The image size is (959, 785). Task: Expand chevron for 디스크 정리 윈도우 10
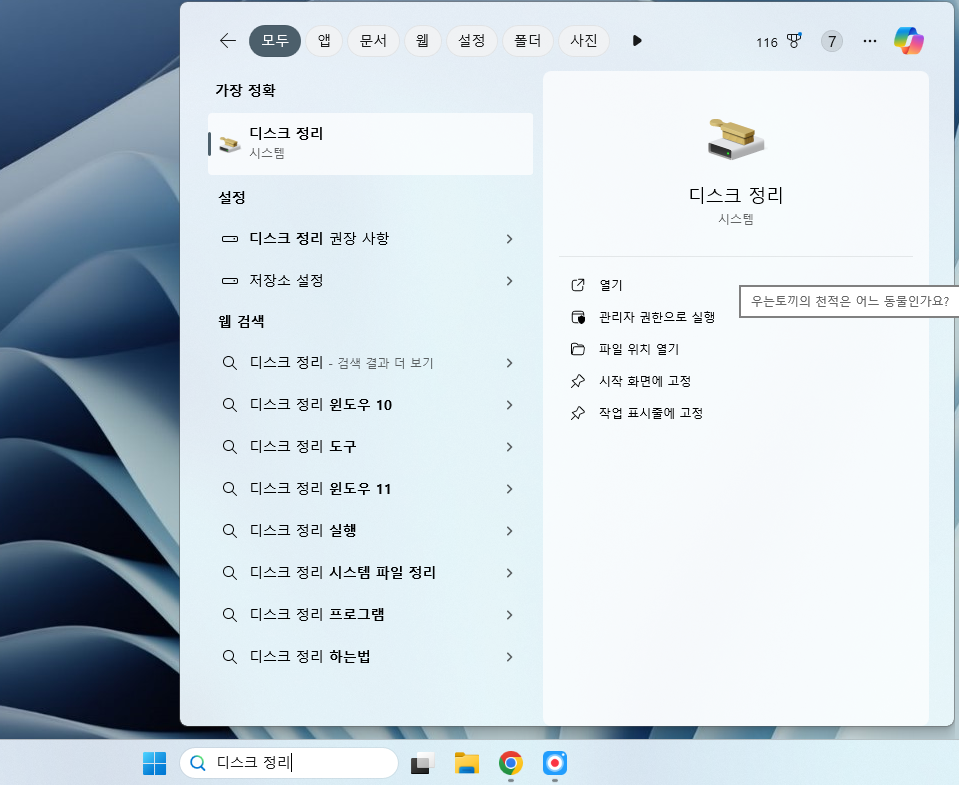(509, 405)
